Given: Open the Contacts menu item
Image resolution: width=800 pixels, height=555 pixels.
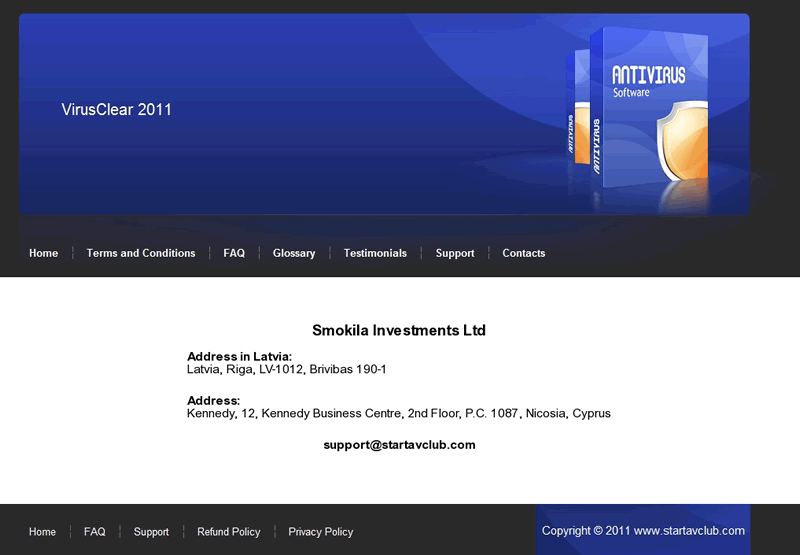Looking at the screenshot, I should pyautogui.click(x=524, y=253).
